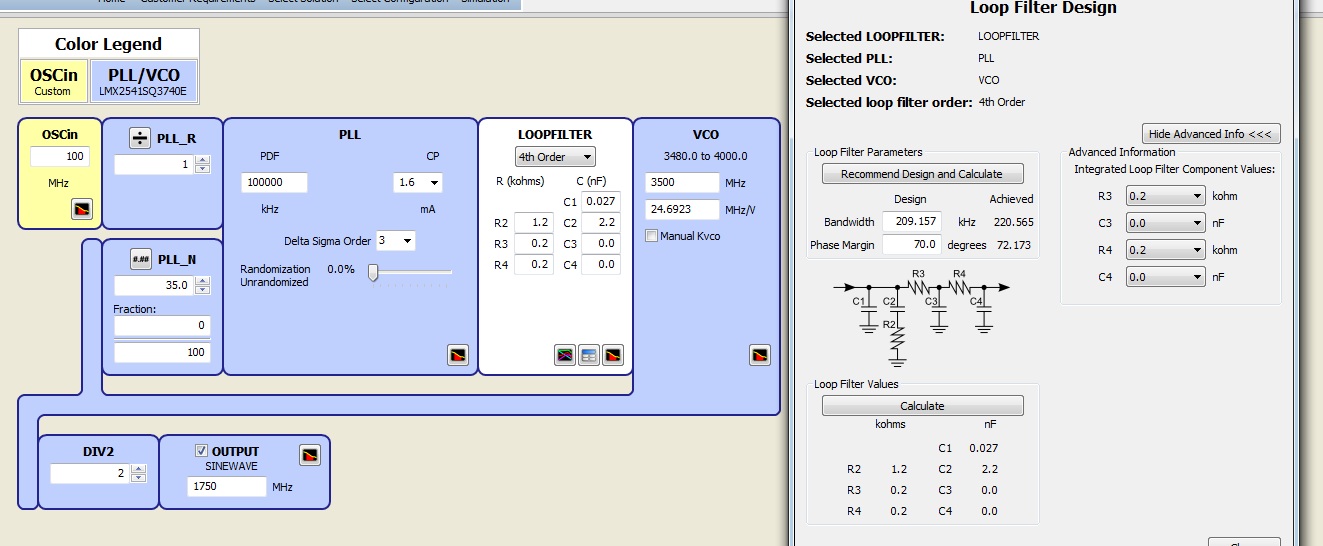The height and width of the screenshot is (546, 1323).
Task: Open the 4th Order loop filter dropdown
Action: (x=555, y=157)
